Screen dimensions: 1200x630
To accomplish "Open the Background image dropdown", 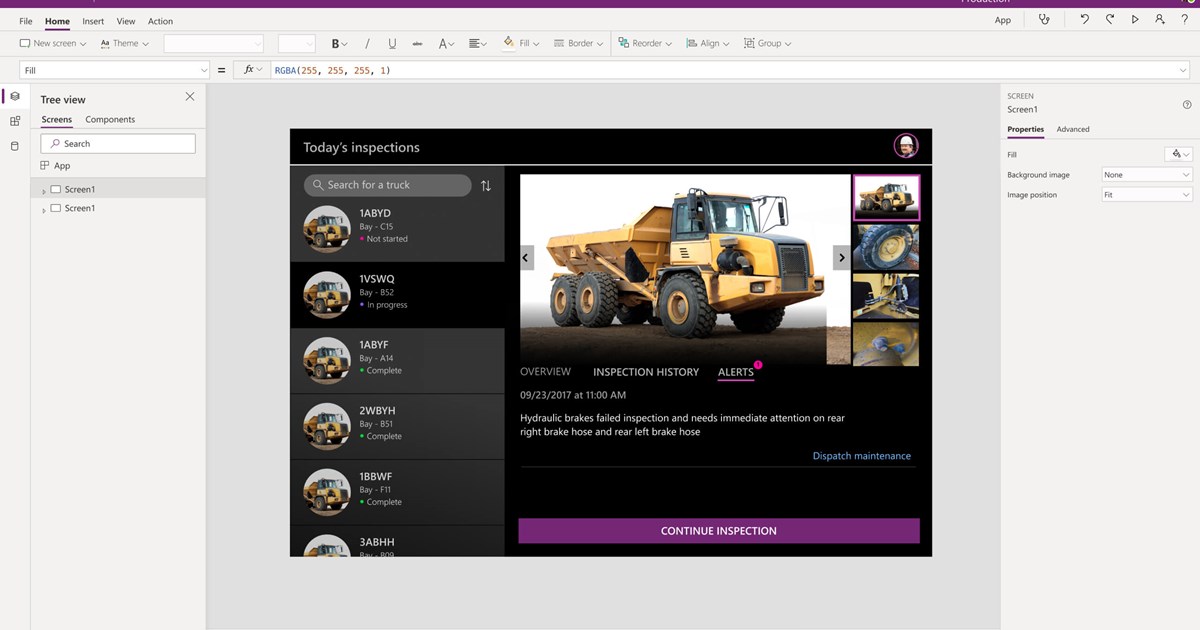I will pyautogui.click(x=1146, y=175).
